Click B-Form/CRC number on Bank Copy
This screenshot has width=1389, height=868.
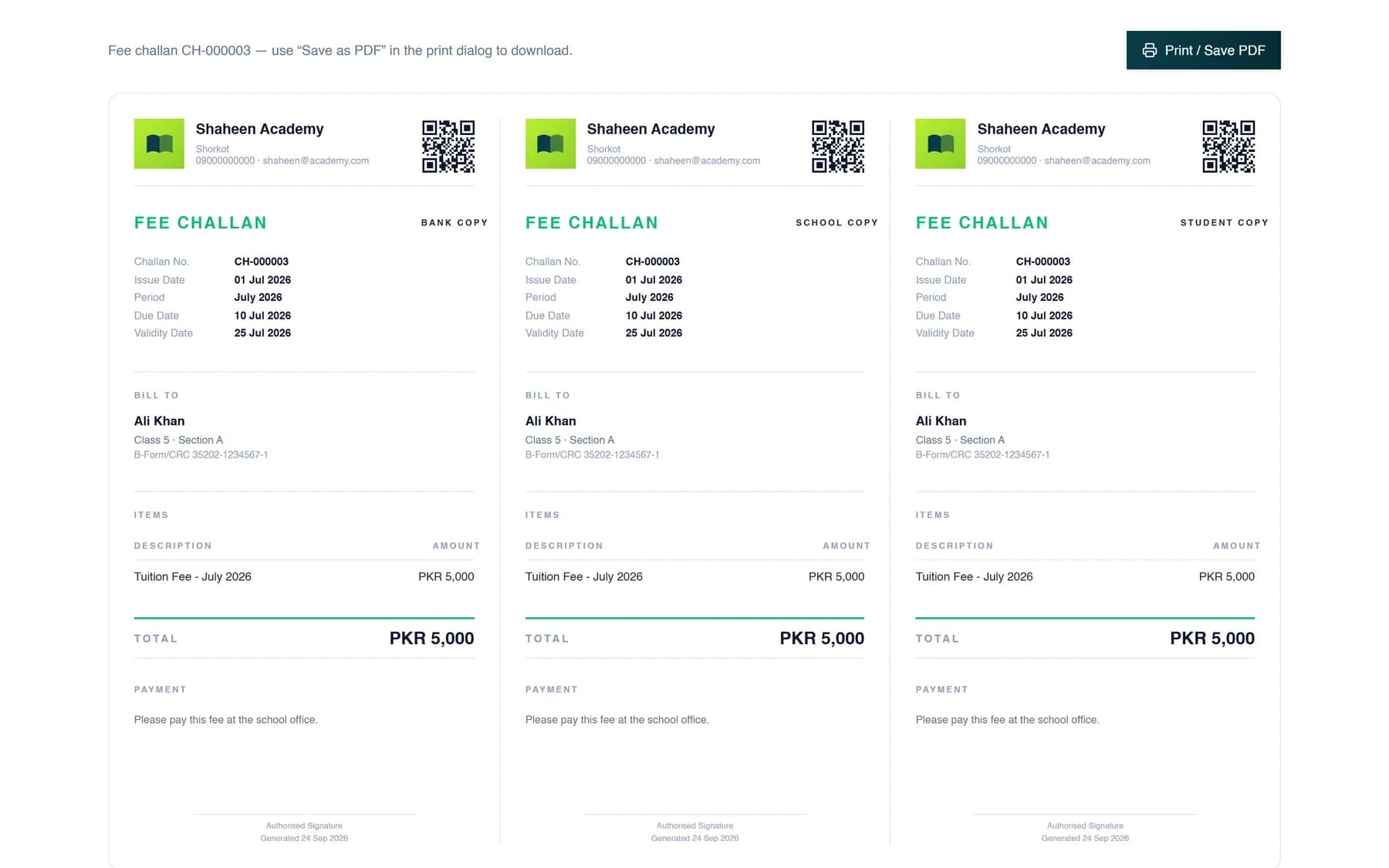point(201,455)
